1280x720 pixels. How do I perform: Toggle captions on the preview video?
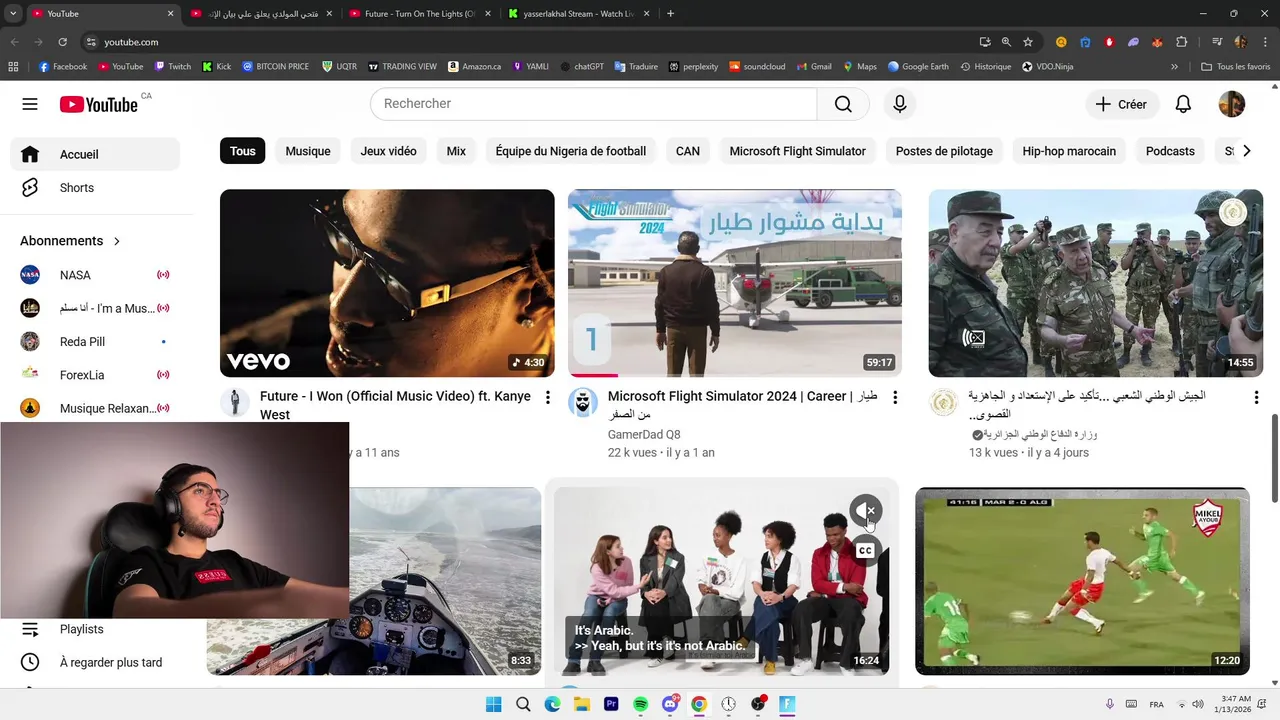pos(866,550)
